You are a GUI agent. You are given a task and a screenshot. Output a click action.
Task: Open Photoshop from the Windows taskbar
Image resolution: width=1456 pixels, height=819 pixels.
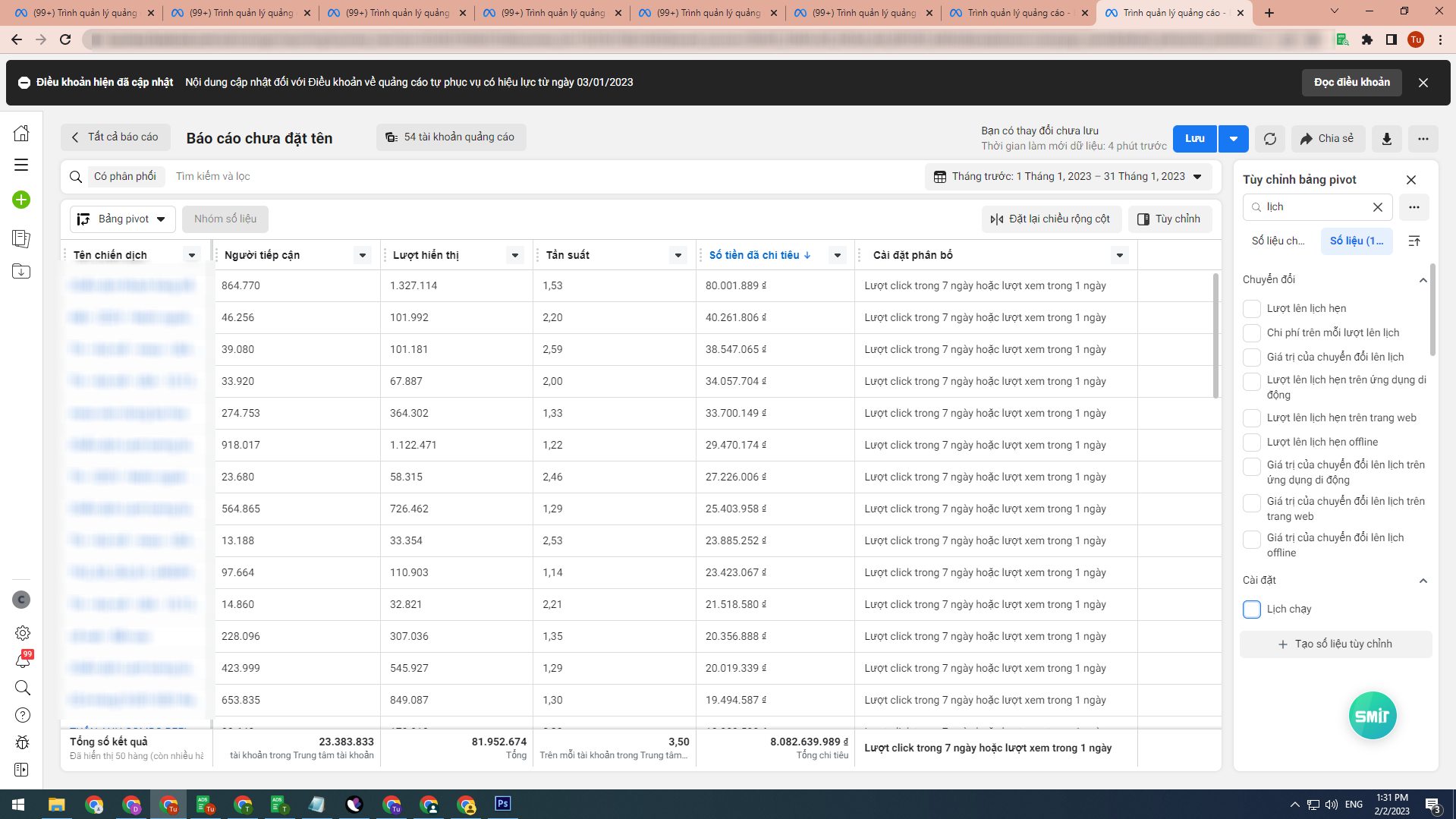pos(502,804)
